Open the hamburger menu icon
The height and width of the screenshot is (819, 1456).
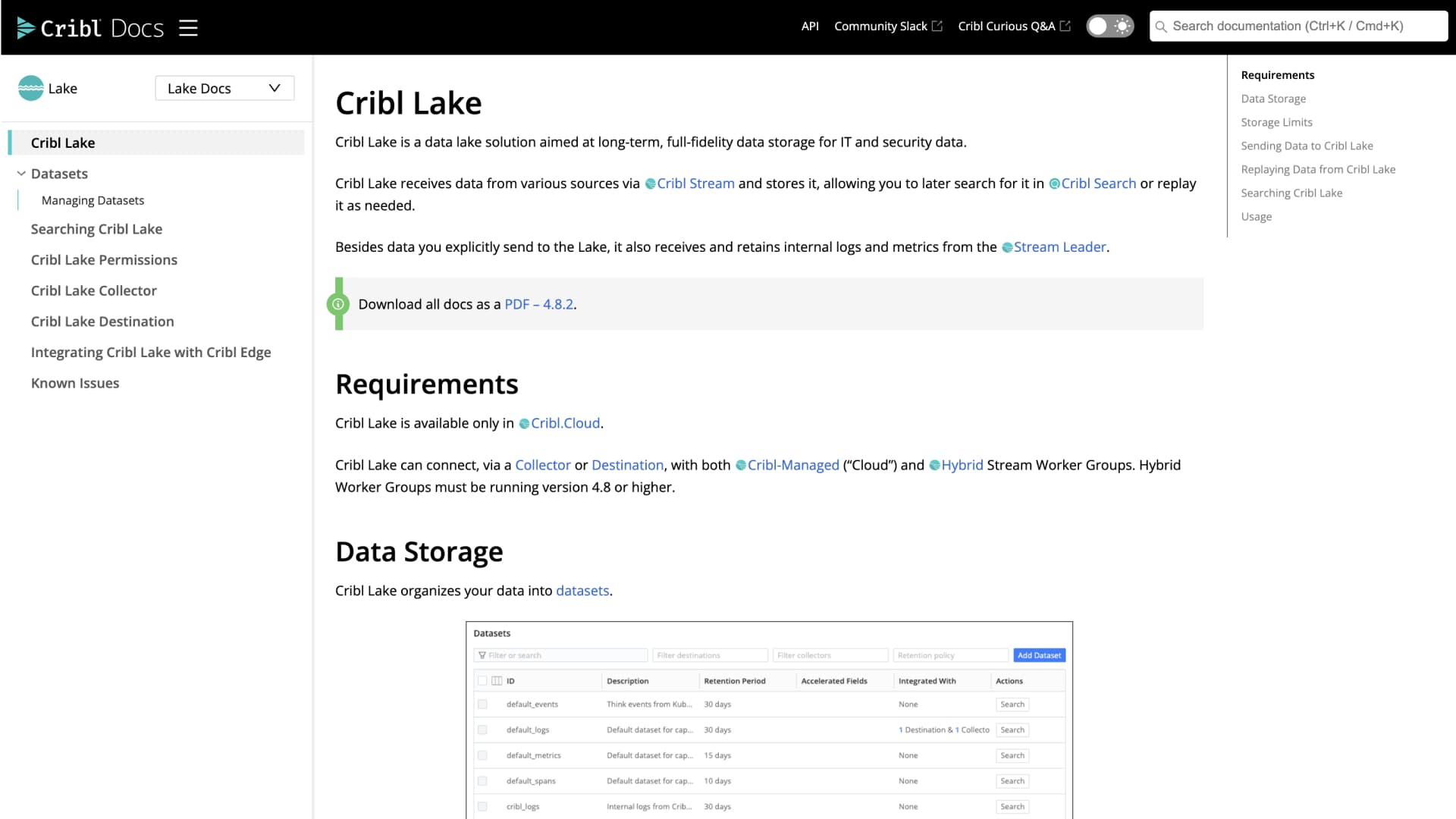(188, 28)
